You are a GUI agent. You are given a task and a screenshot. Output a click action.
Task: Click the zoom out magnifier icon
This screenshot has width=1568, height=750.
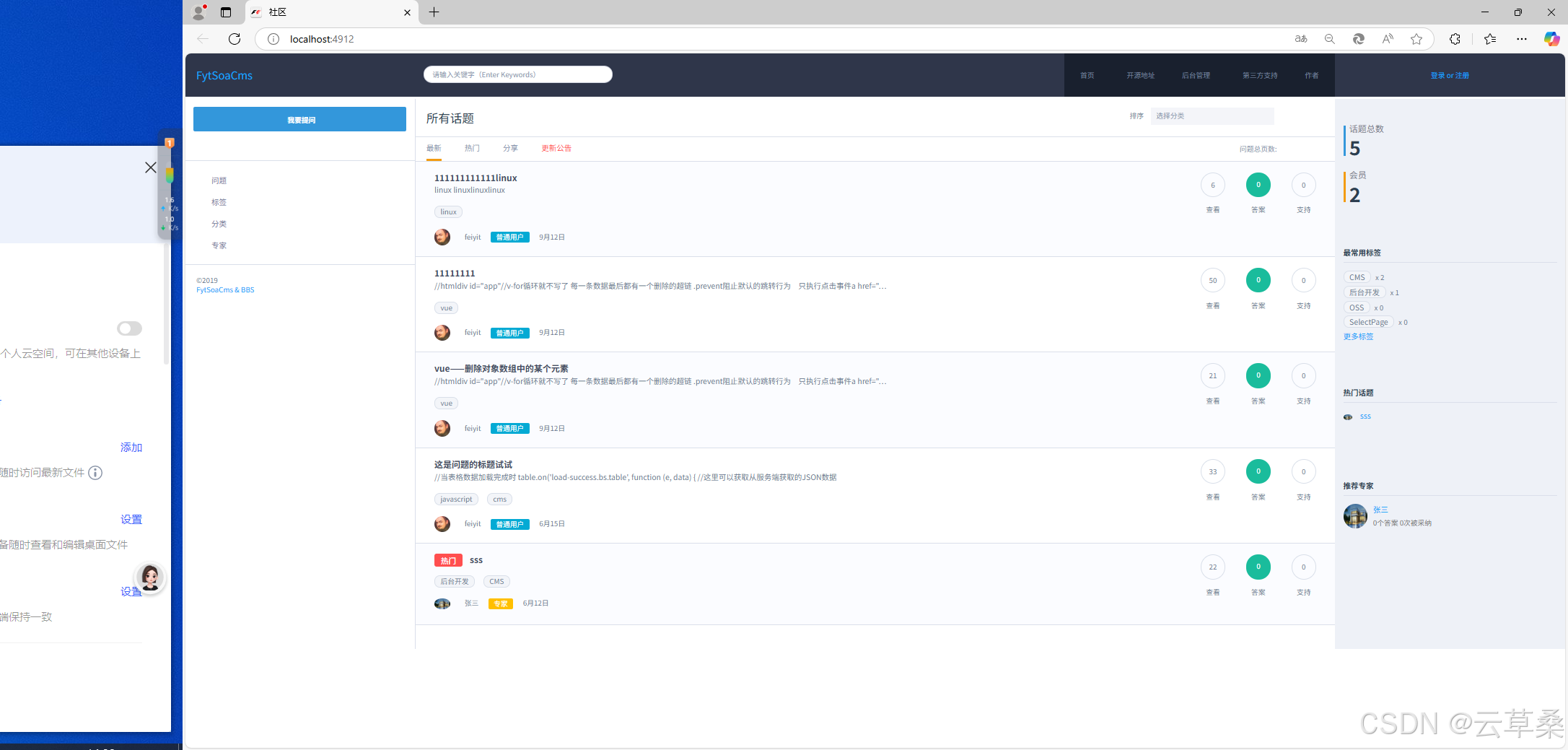point(1330,39)
